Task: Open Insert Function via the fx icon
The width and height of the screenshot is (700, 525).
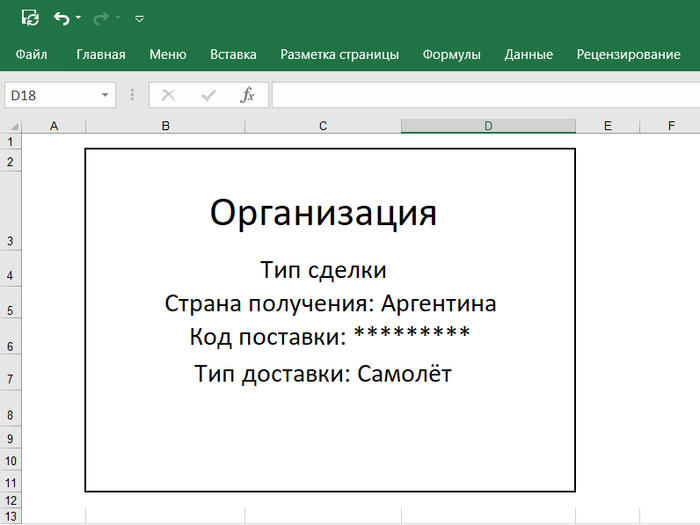Action: pyautogui.click(x=247, y=95)
